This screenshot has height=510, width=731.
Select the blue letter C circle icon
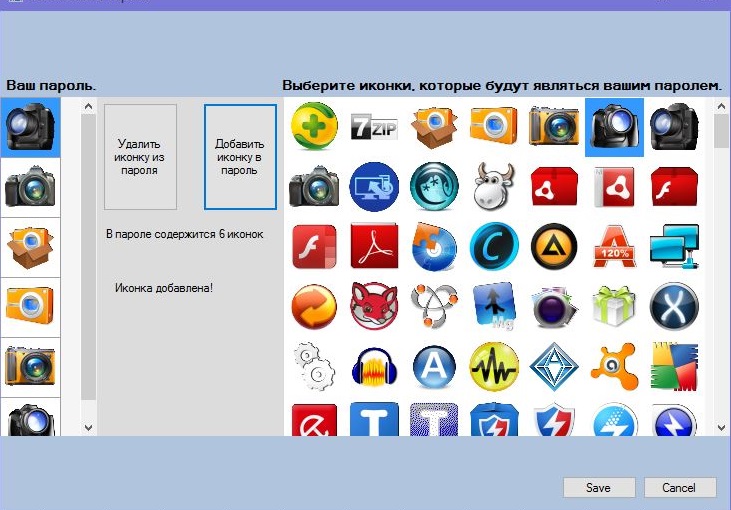[x=494, y=246]
